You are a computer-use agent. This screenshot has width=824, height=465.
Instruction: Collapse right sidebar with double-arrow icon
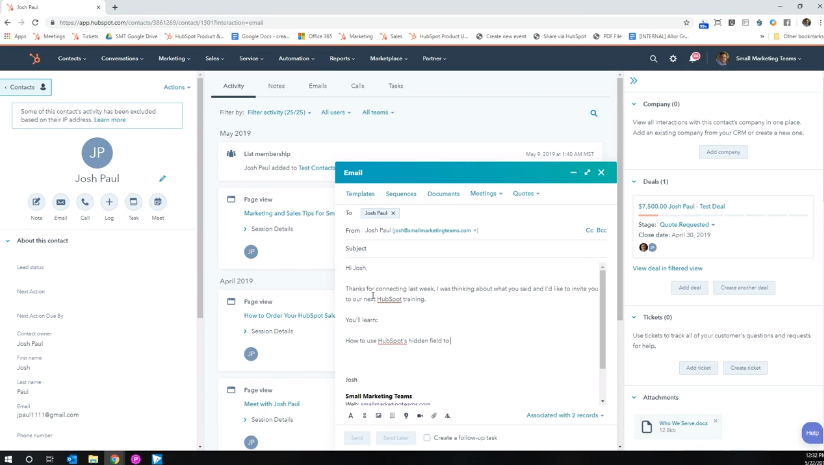[x=634, y=81]
